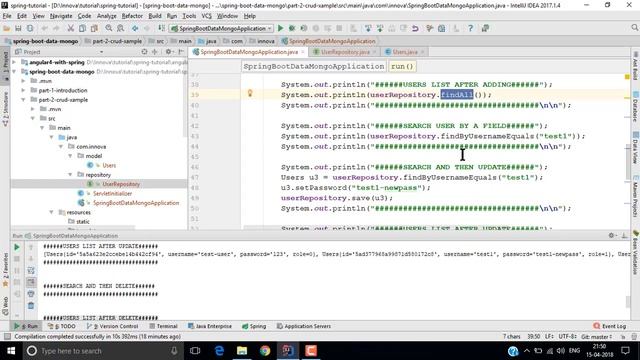Click the Revert undo arrow icon

point(415,29)
